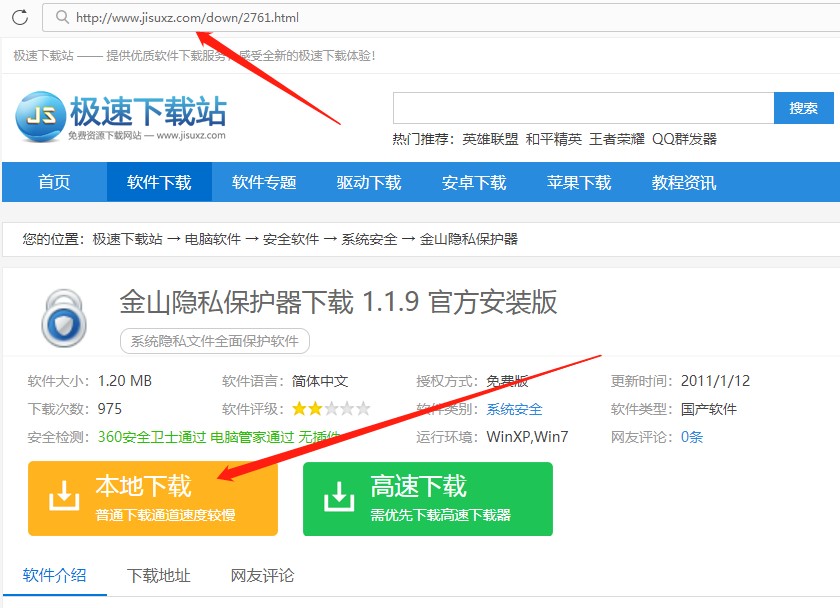The width and height of the screenshot is (840, 608).
Task: Click the 1.20 MB software size value
Action: point(125,381)
